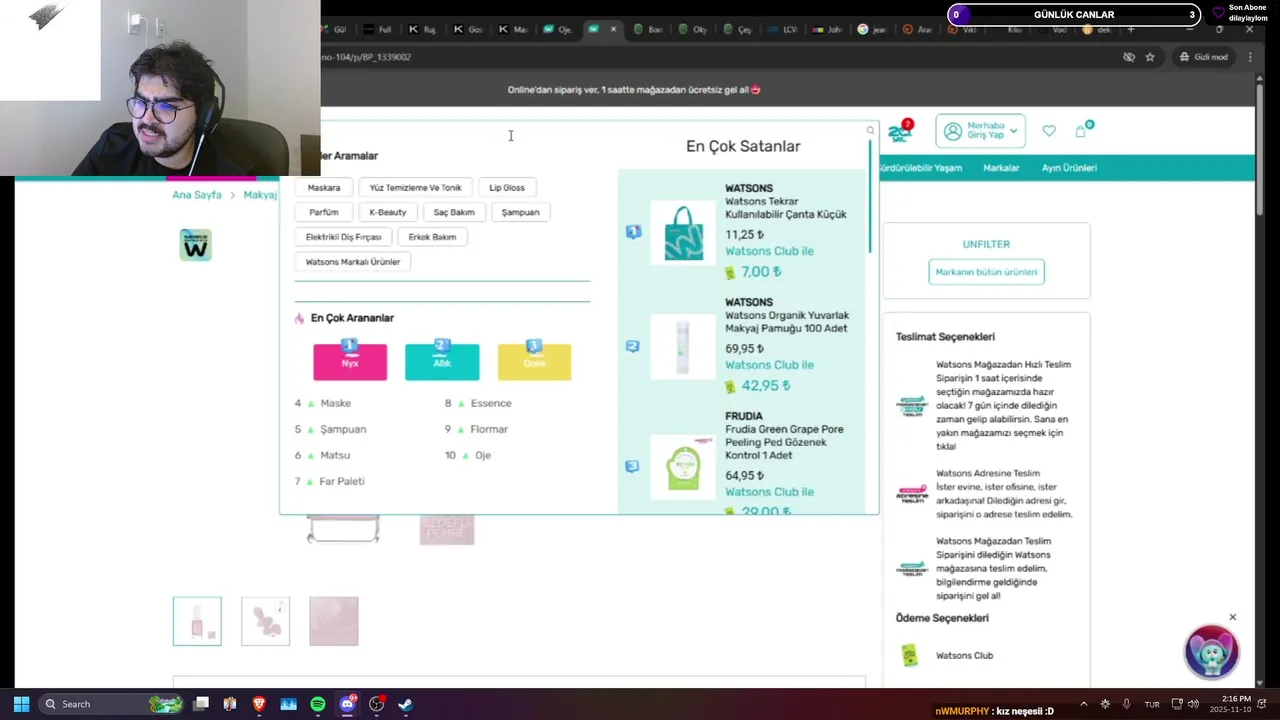Select the Erkek Bakım suggestion chip
The width and height of the screenshot is (1280, 720).
pyautogui.click(x=432, y=237)
